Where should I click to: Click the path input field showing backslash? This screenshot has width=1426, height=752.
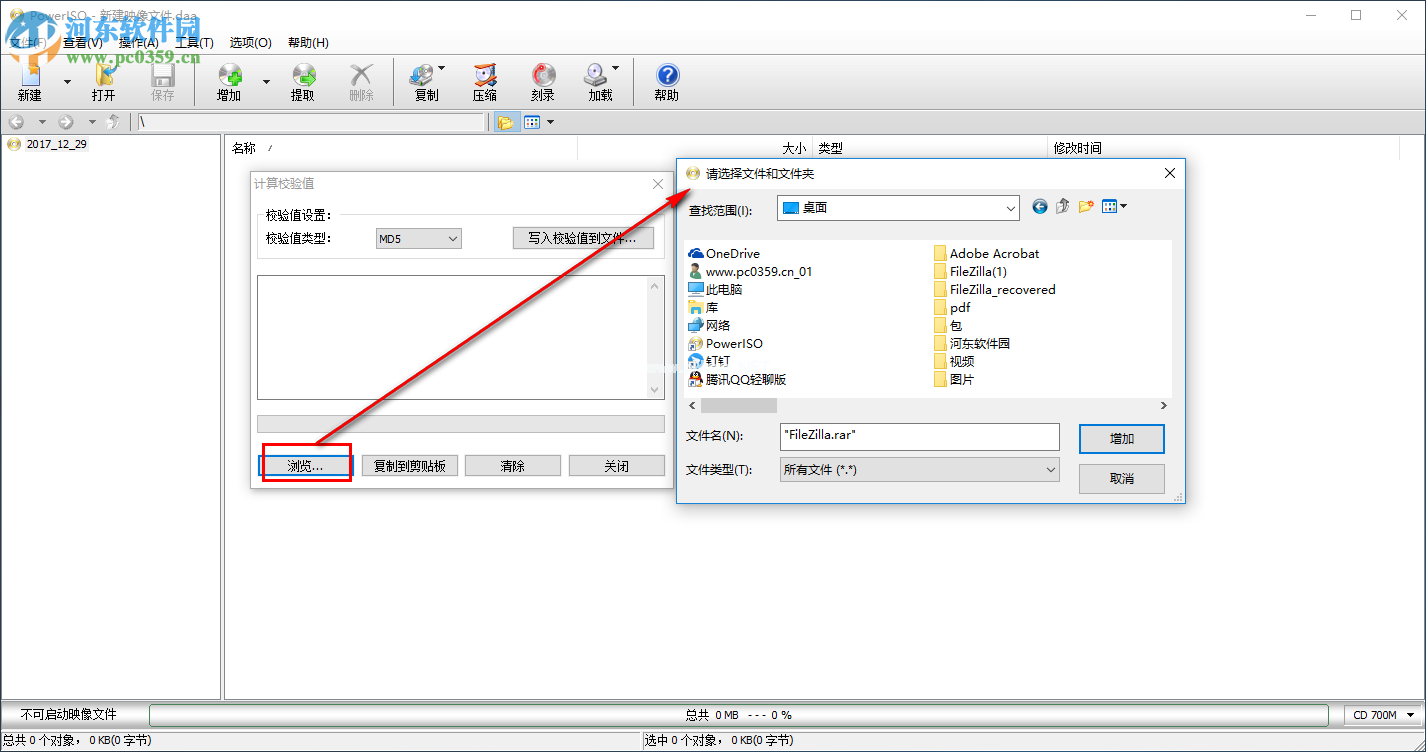click(x=310, y=122)
